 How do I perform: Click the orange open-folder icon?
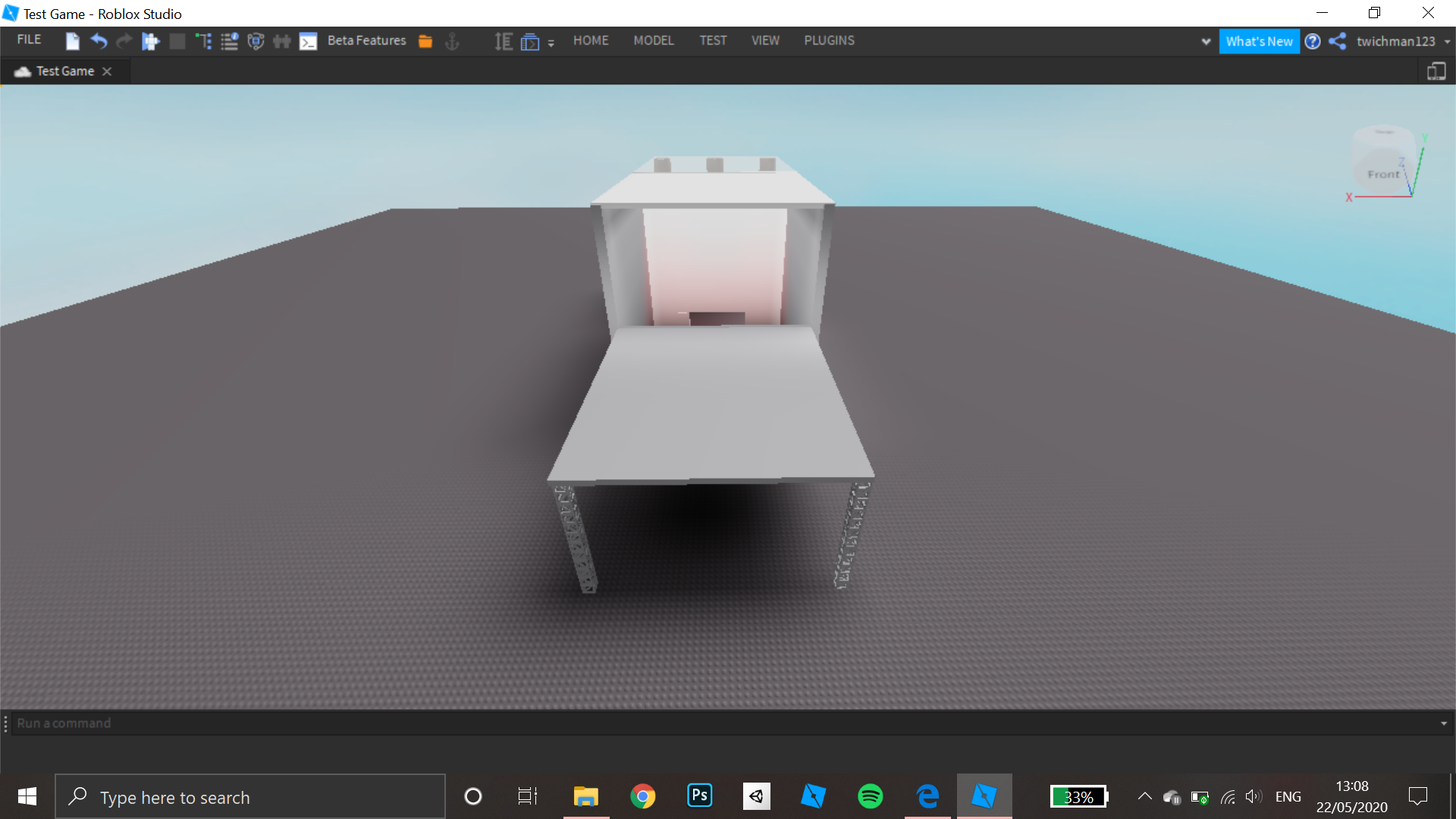click(425, 41)
